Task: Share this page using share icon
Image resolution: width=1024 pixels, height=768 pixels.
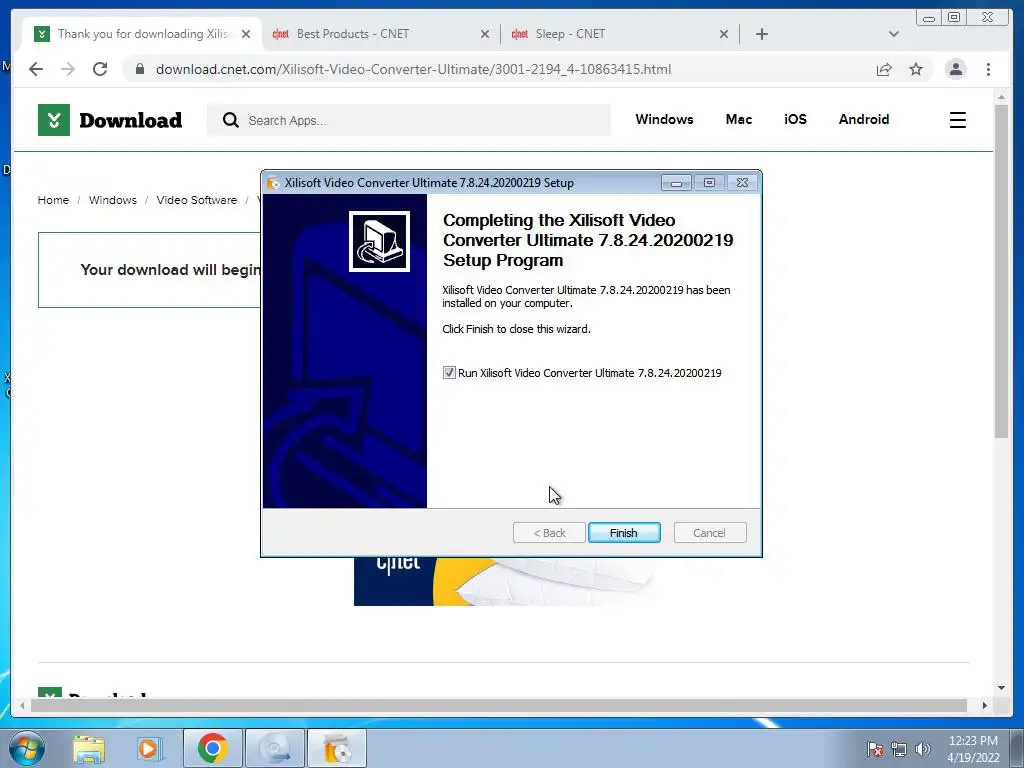Action: click(x=884, y=69)
